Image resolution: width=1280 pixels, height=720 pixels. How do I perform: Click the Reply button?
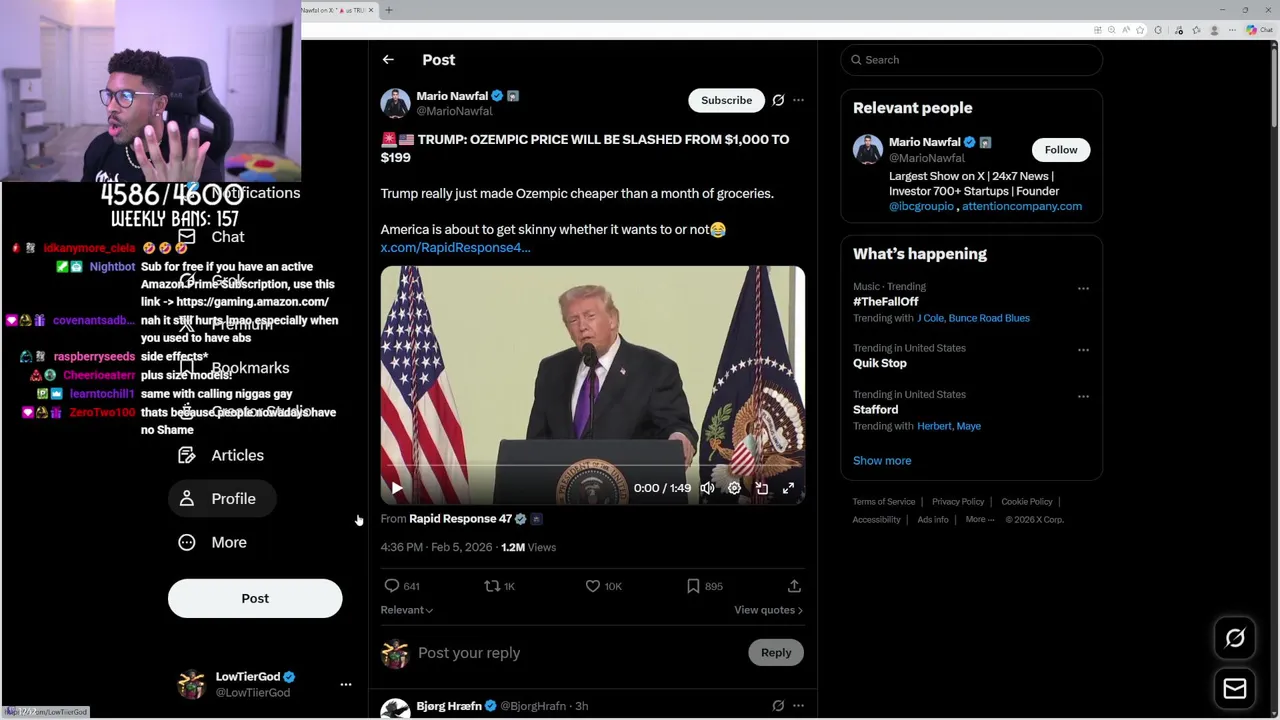(775, 653)
